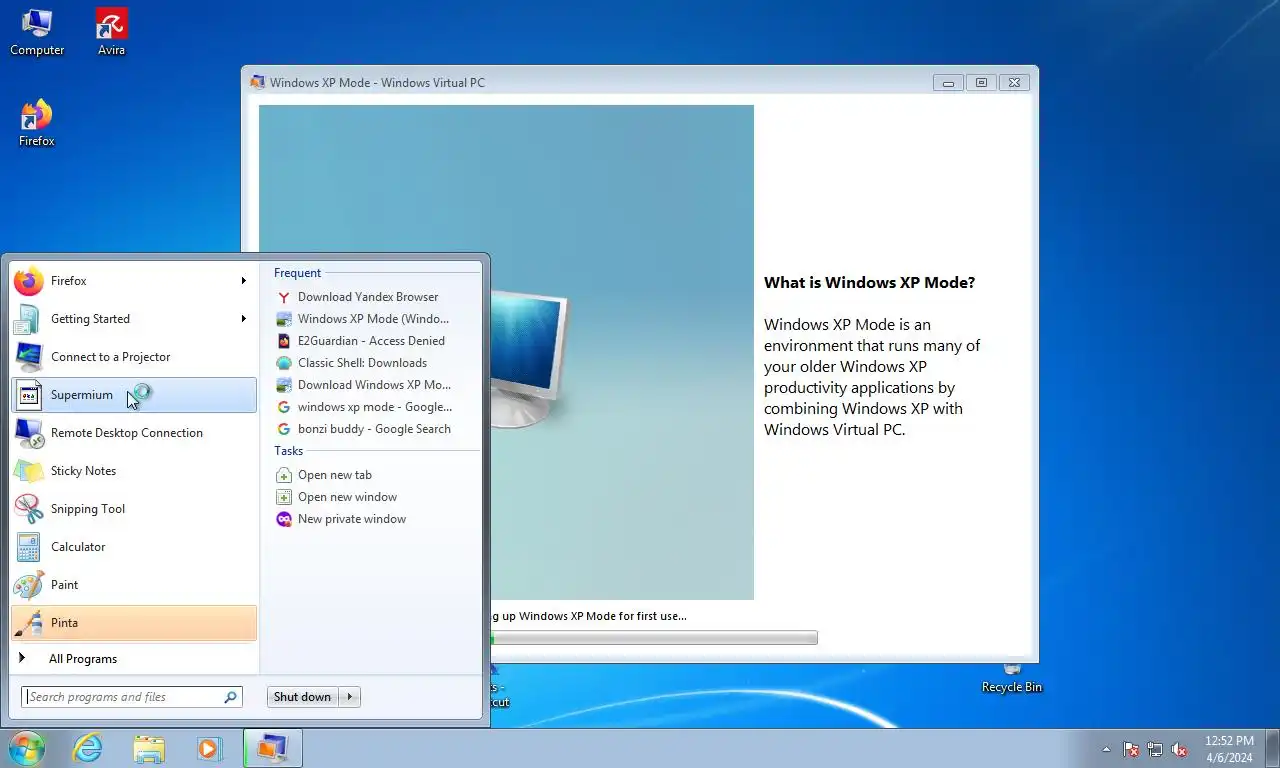Click the "Tasks" section header
The width and height of the screenshot is (1280, 768).
[x=289, y=451]
